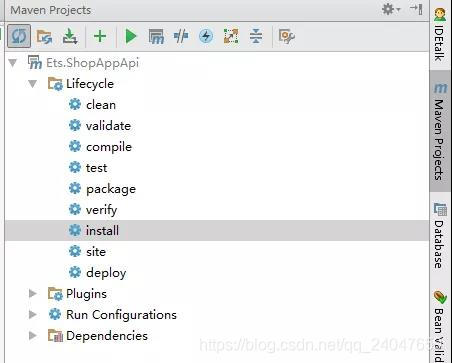This screenshot has height=363, width=452.
Task: Click Show Dependencies diagram icon
Action: pyautogui.click(x=231, y=36)
